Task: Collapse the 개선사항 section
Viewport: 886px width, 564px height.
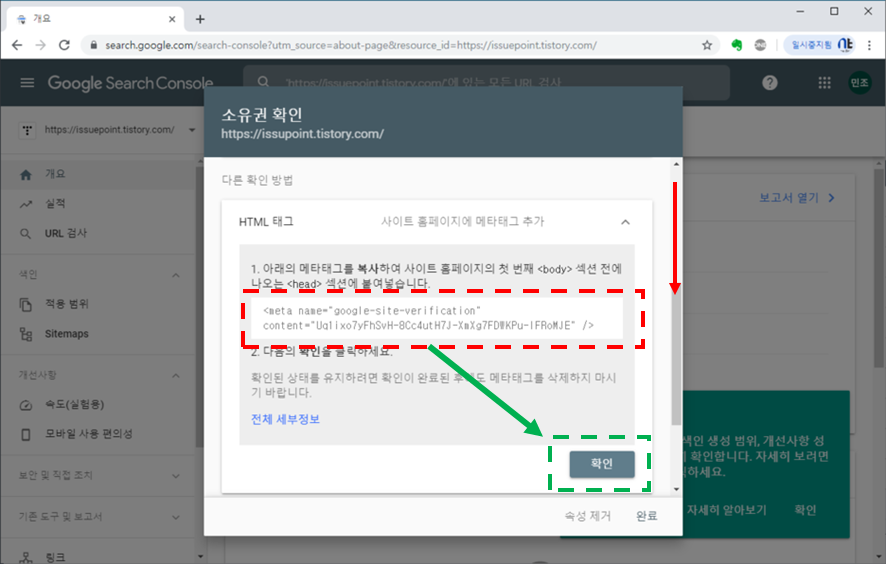Action: pyautogui.click(x=176, y=376)
